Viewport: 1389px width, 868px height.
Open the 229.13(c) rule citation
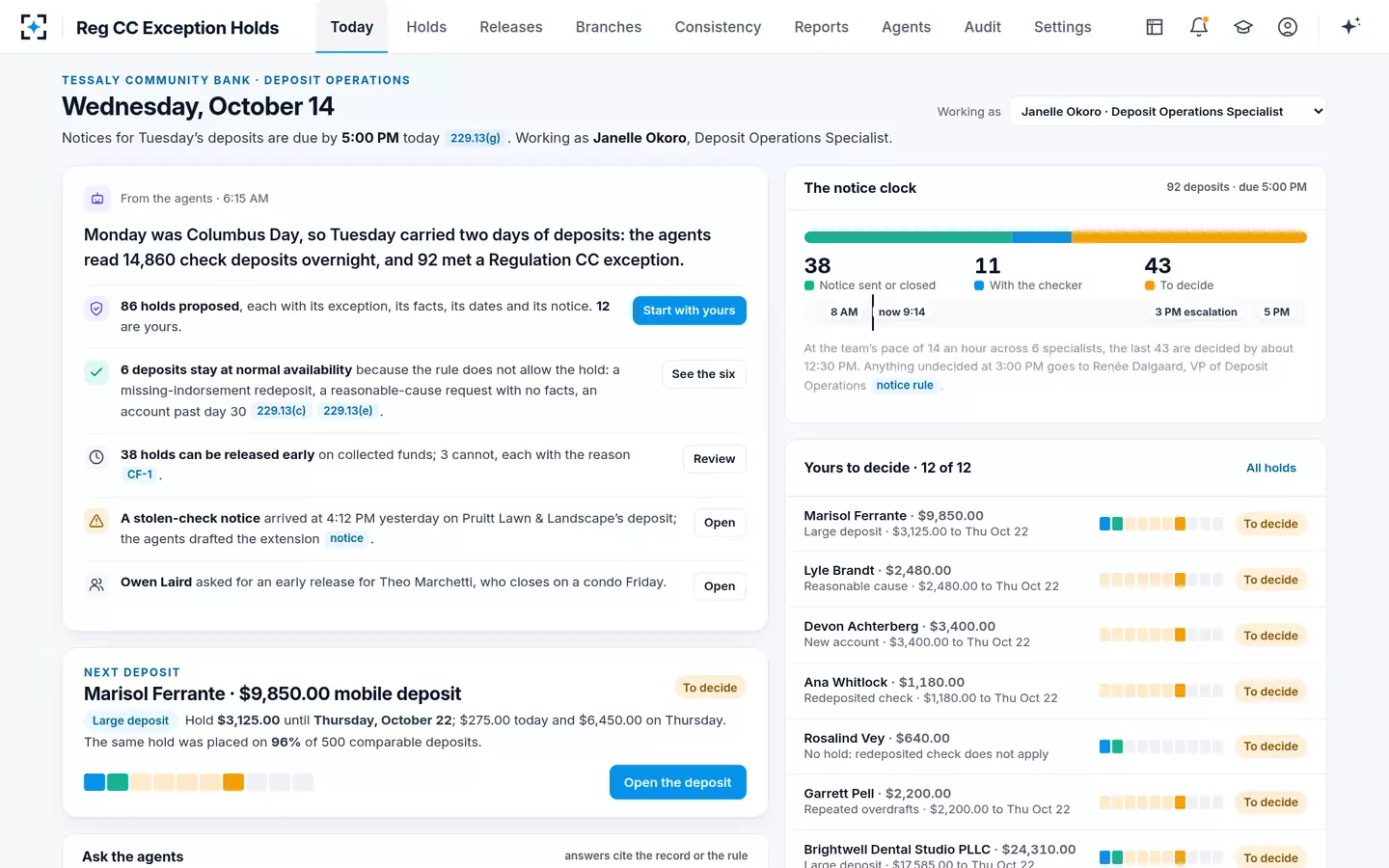click(x=282, y=411)
